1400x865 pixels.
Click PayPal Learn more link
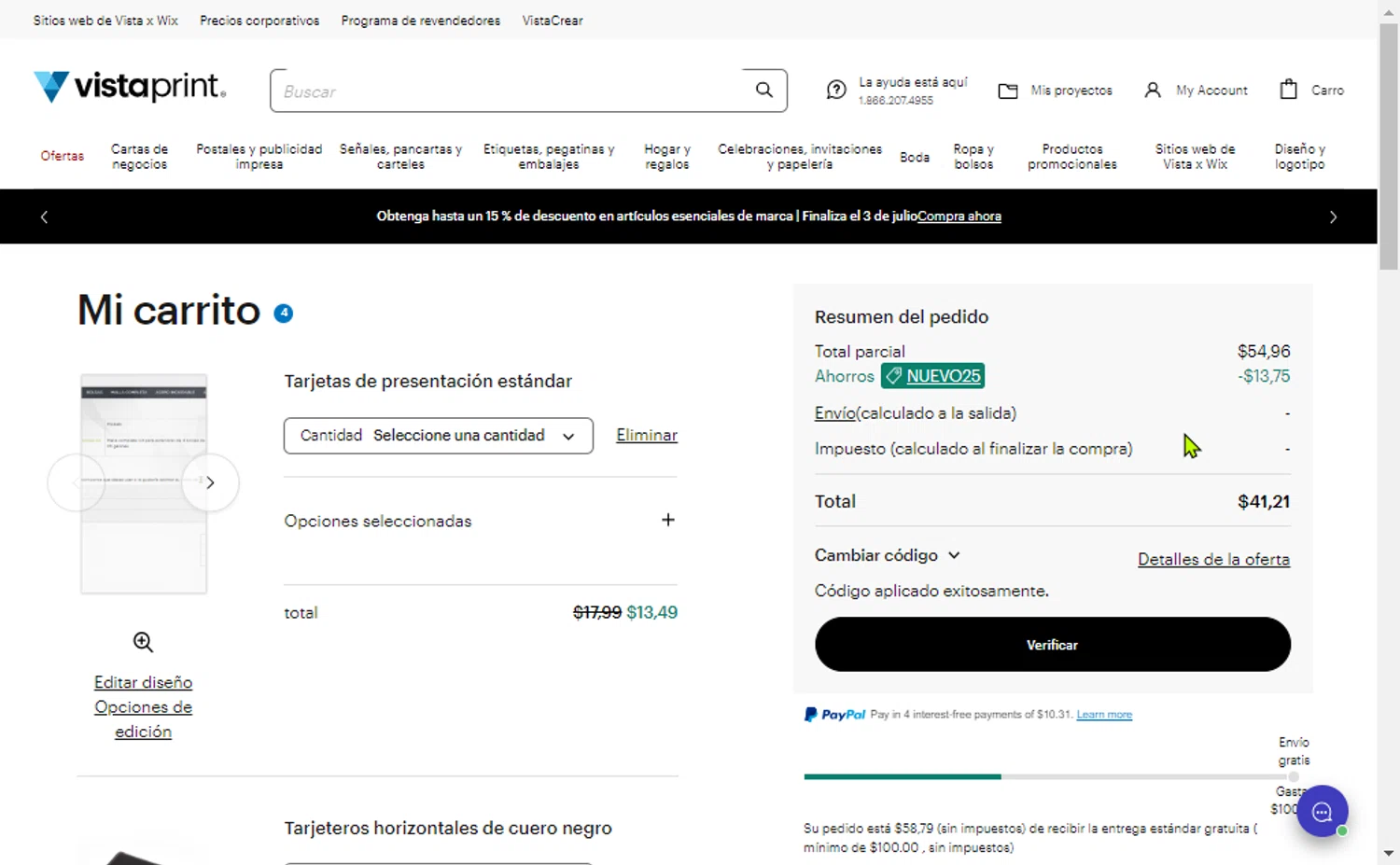pos(1104,715)
